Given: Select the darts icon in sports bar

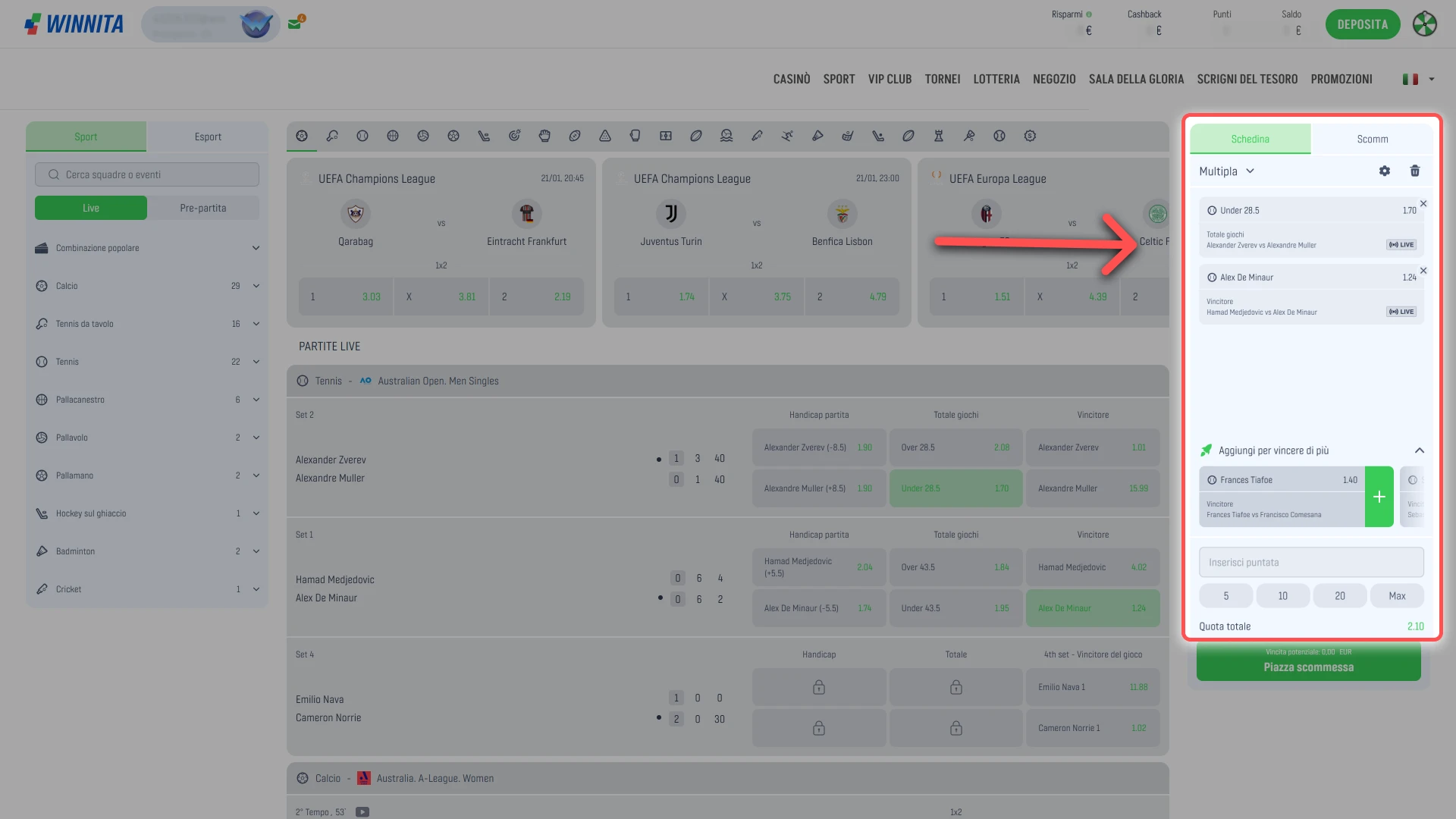Looking at the screenshot, I should tap(514, 136).
